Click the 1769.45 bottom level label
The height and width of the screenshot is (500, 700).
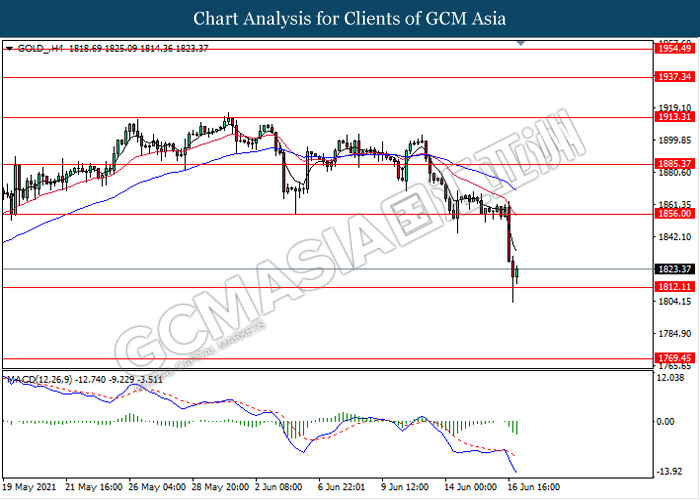pyautogui.click(x=675, y=358)
